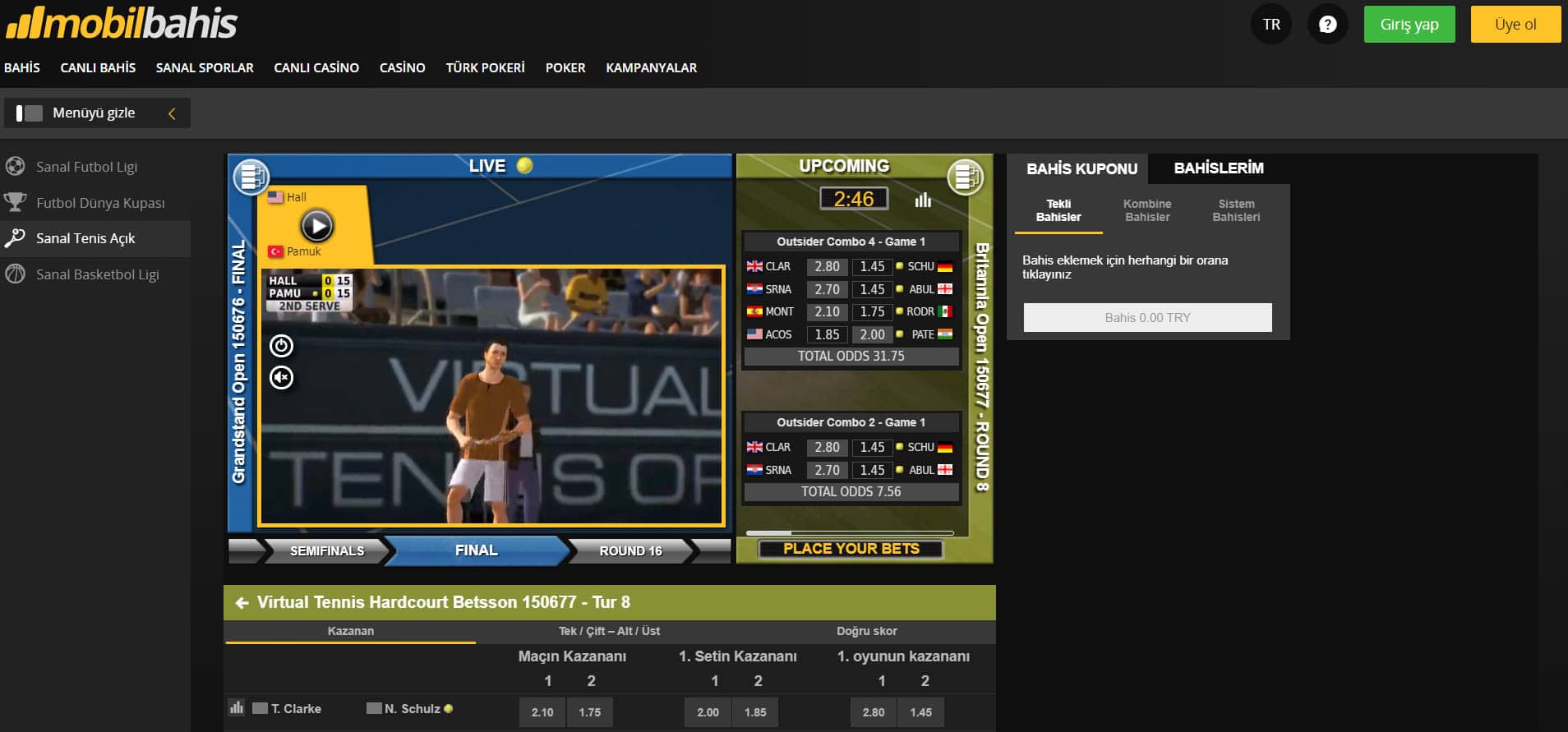
Task: Click the right round navigation arrow
Action: [711, 550]
